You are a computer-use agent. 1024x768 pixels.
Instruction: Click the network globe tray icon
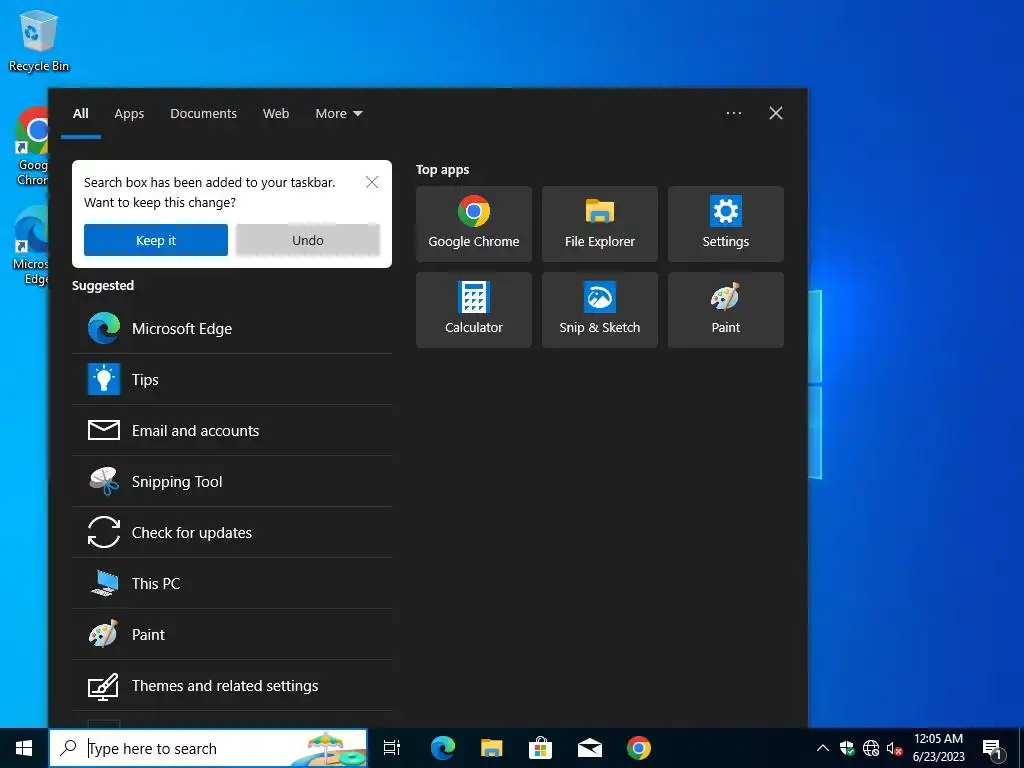(871, 748)
